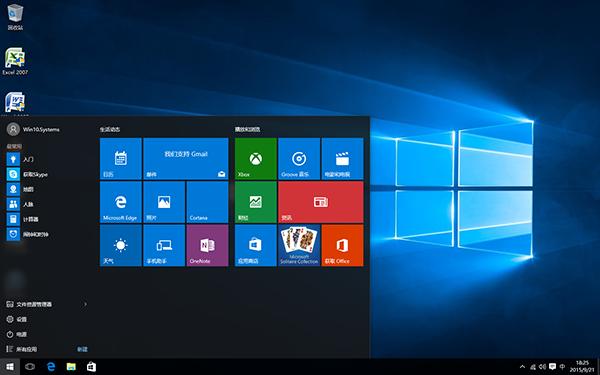The height and width of the screenshot is (375, 600).
Task: Launch the Microsoft Edge tile
Action: (121, 202)
